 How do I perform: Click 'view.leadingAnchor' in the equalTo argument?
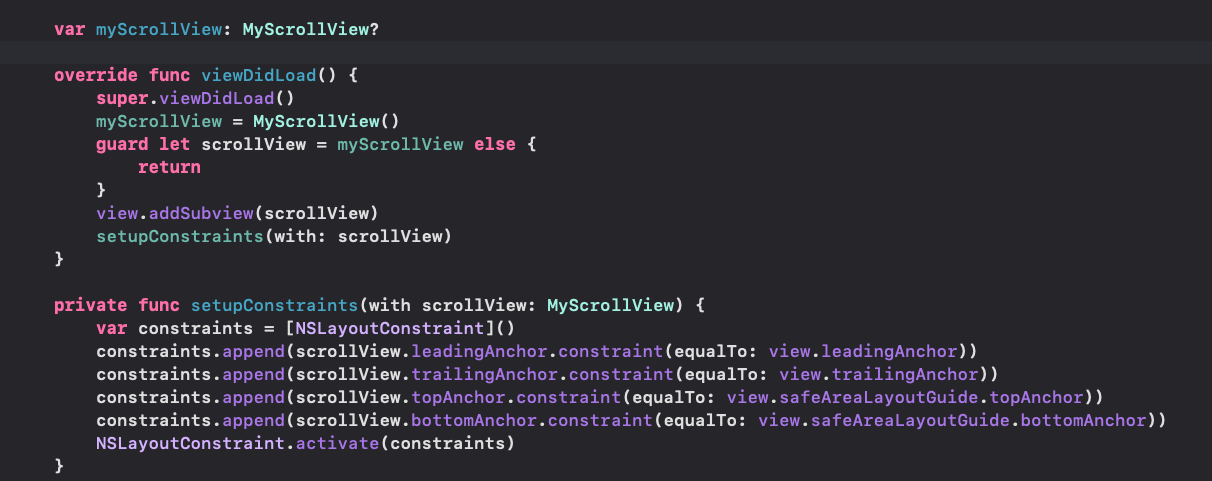click(865, 351)
